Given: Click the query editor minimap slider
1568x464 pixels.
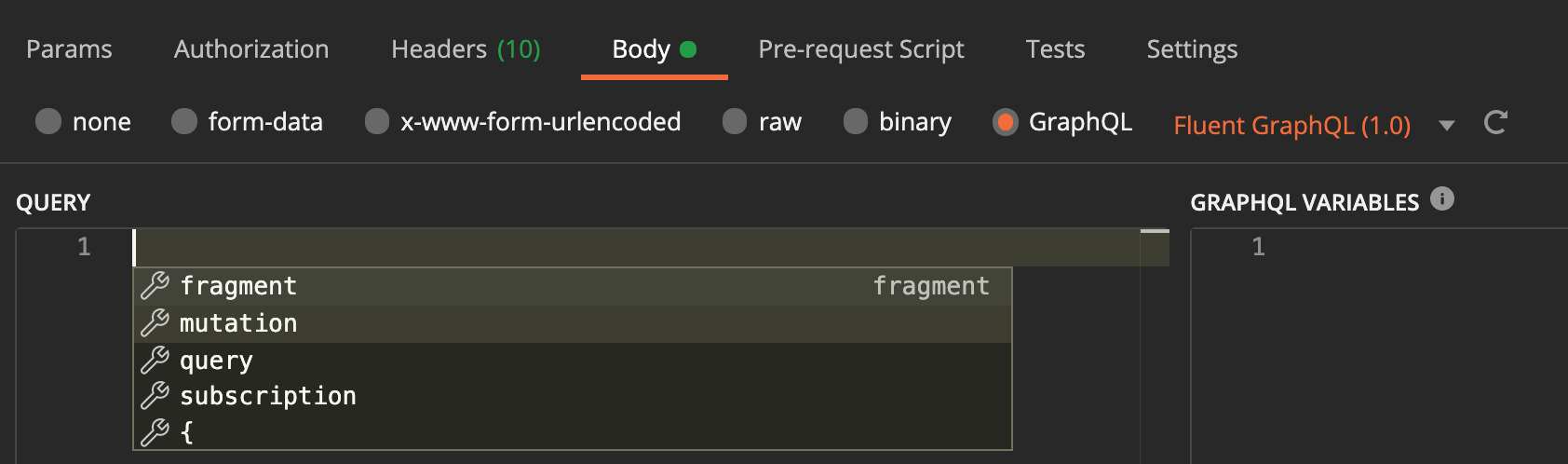Looking at the screenshot, I should [x=1155, y=231].
